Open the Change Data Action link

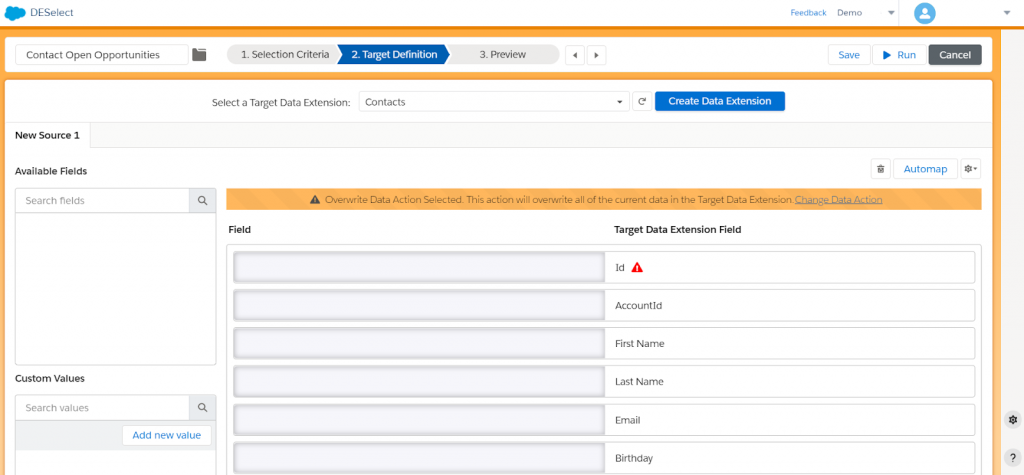coord(839,200)
